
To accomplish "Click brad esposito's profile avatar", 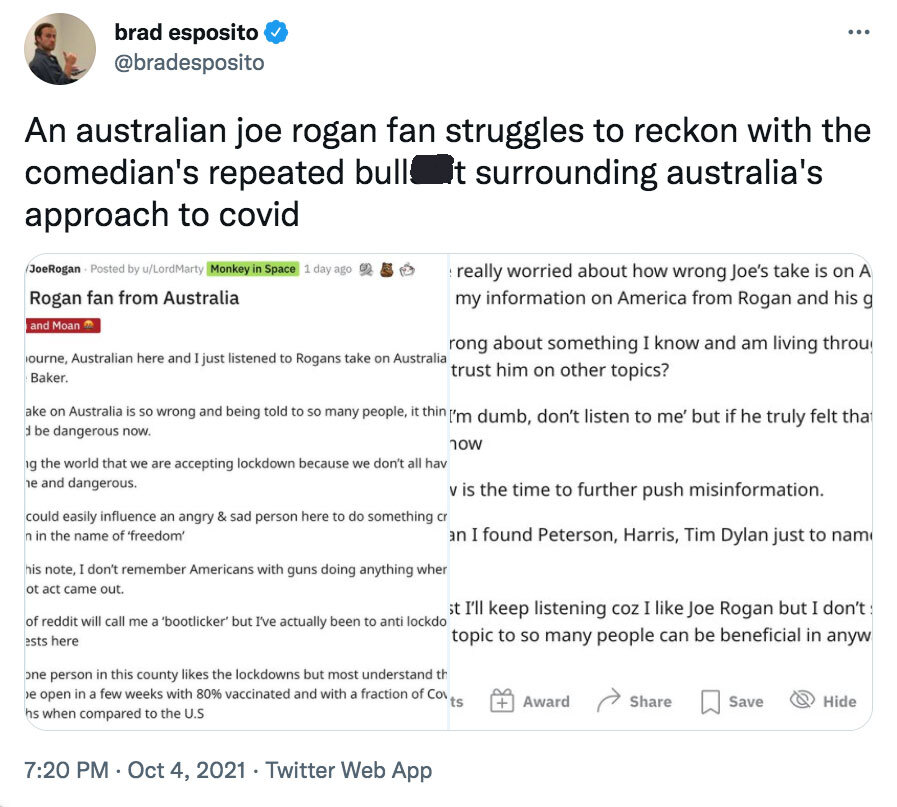I will [60, 50].
